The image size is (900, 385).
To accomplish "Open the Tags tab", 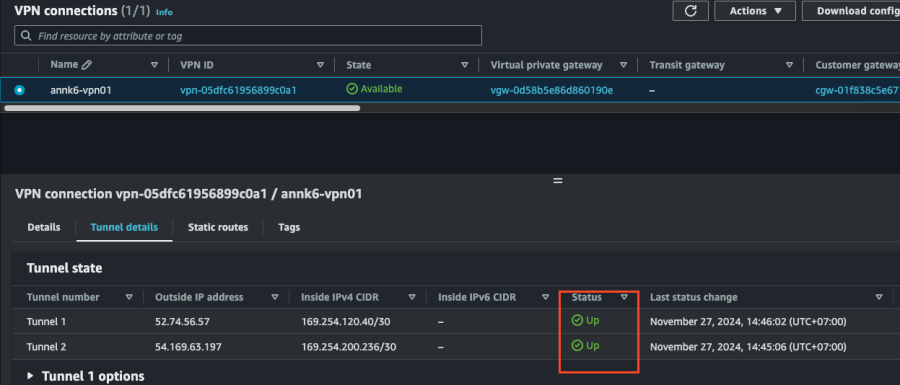I will [289, 227].
